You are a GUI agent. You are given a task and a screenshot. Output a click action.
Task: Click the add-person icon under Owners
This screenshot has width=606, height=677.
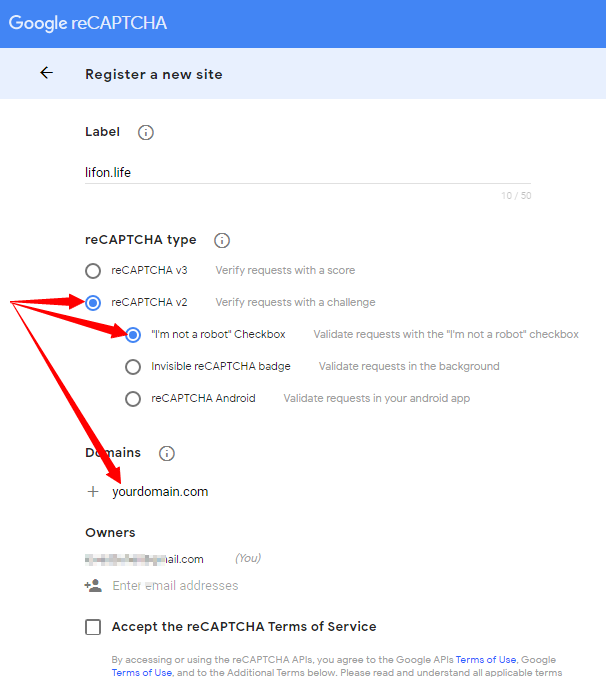pos(93,585)
